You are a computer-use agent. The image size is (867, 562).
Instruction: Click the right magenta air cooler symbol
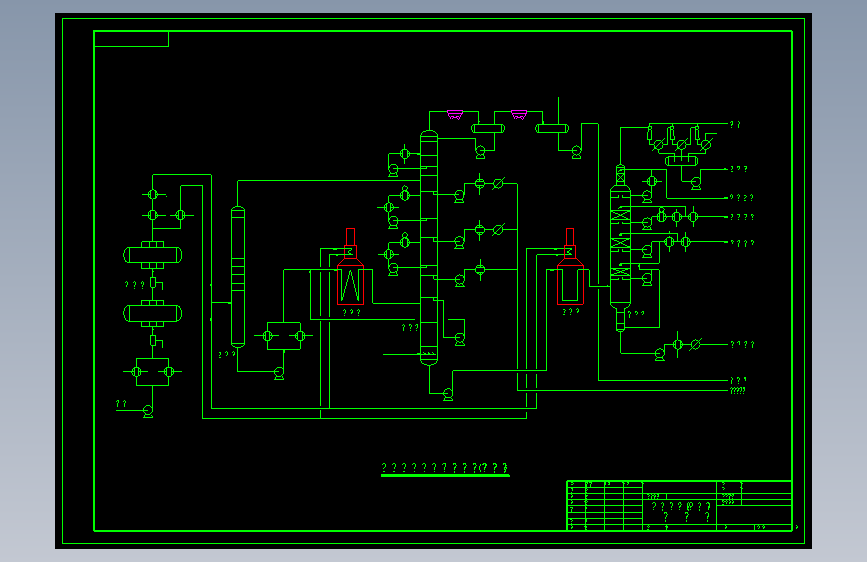pyautogui.click(x=519, y=115)
